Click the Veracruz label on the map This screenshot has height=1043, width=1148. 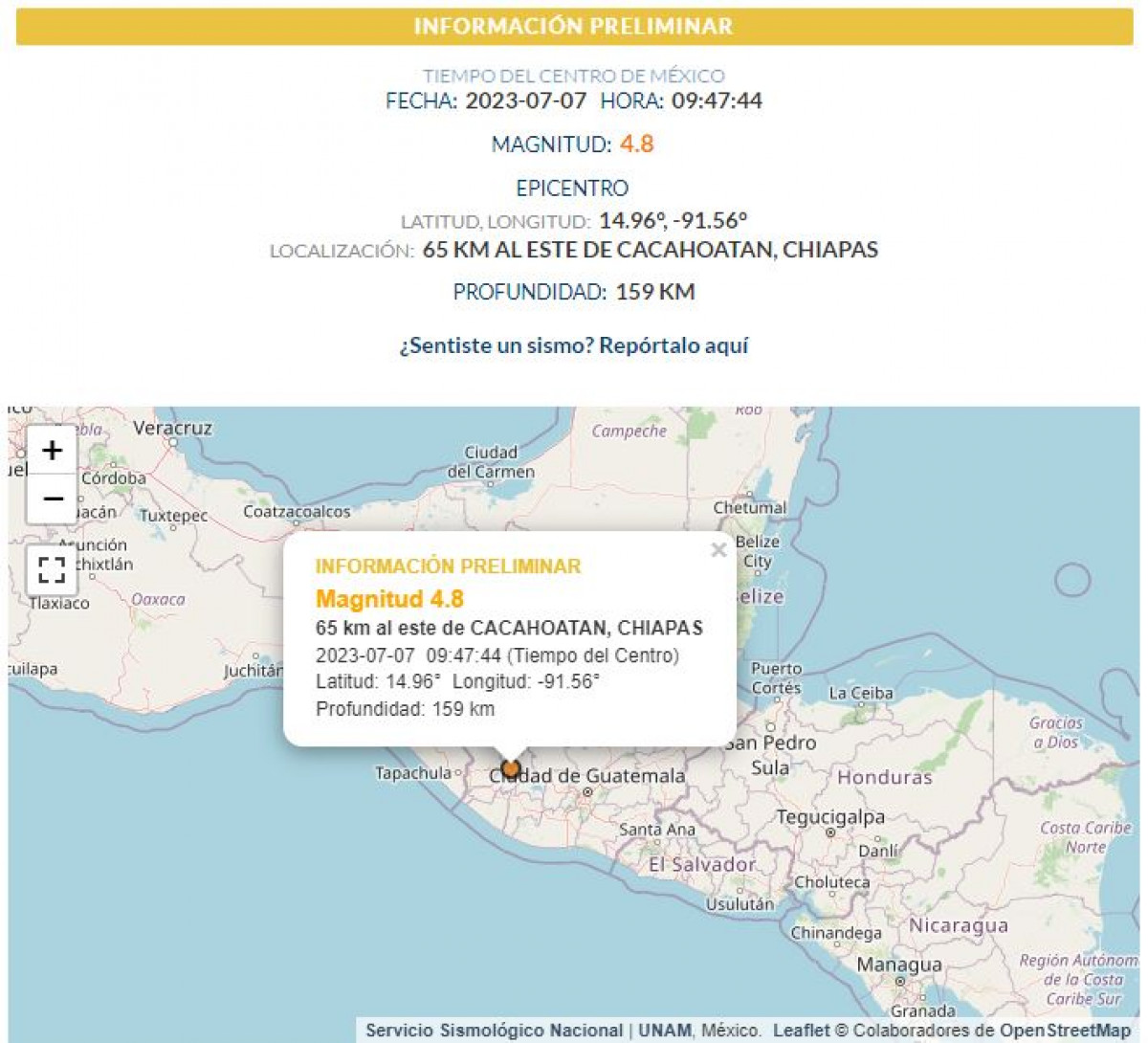tap(172, 429)
